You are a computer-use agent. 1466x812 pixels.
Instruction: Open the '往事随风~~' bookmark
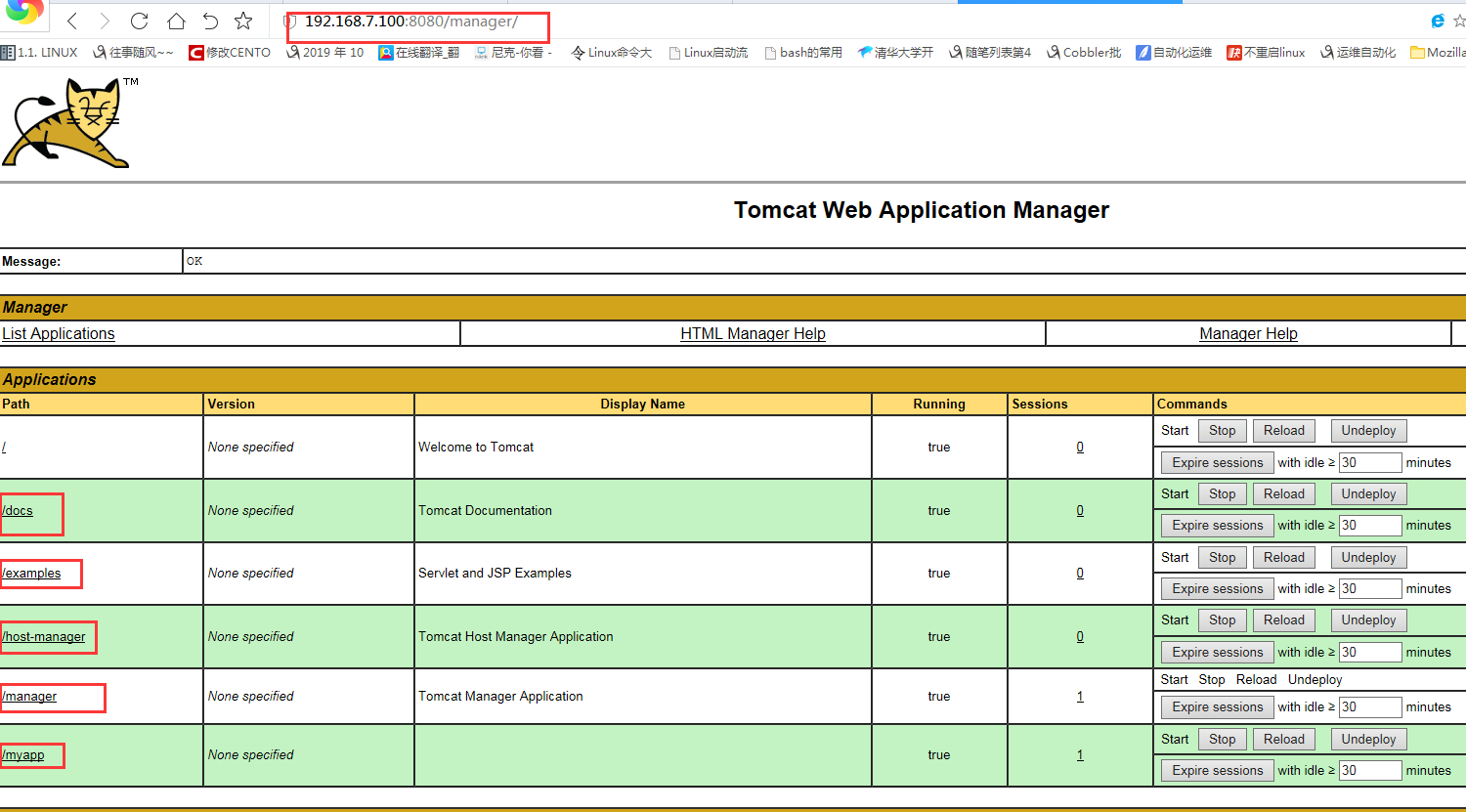point(133,53)
